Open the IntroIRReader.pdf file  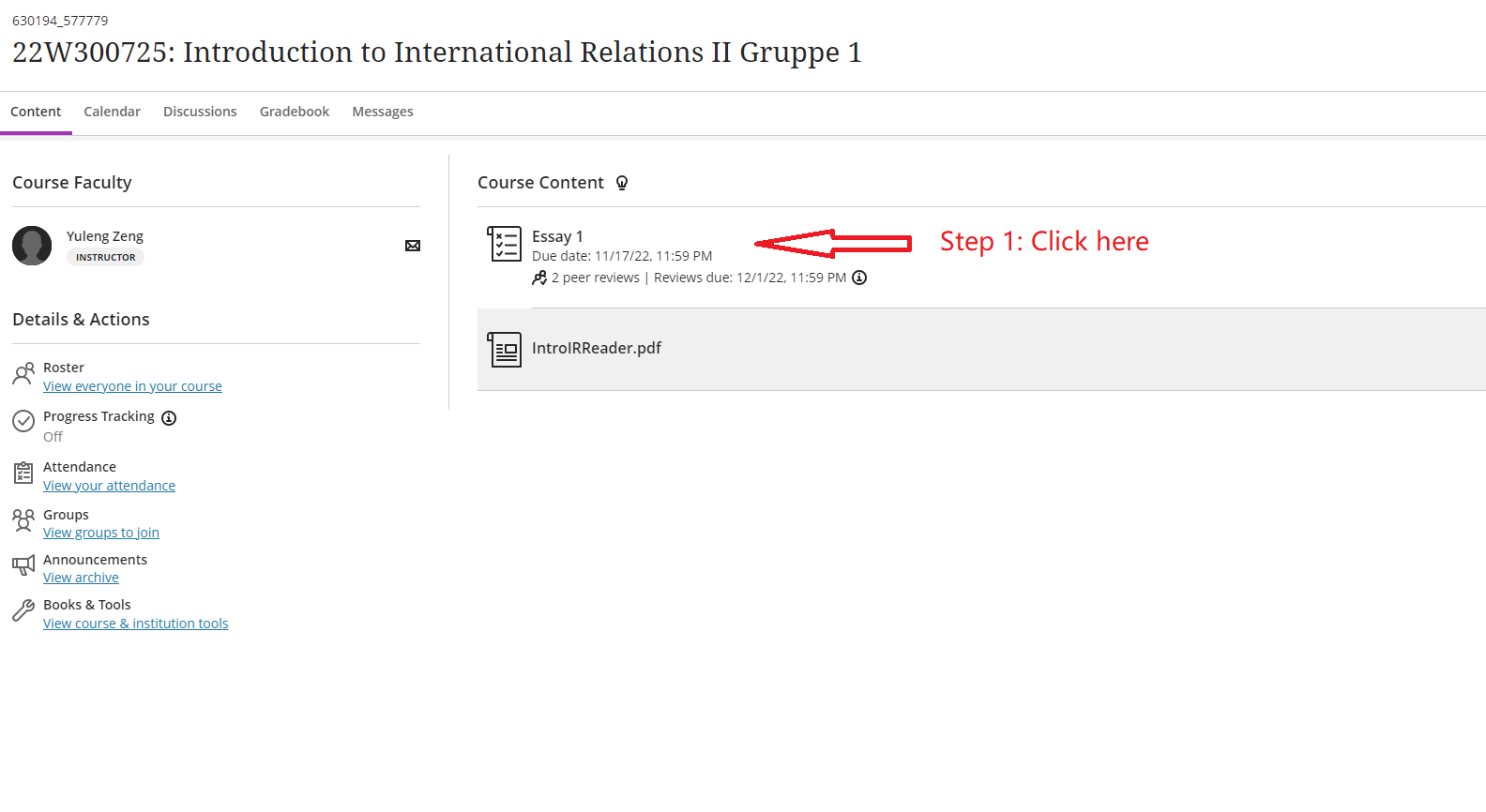(597, 348)
